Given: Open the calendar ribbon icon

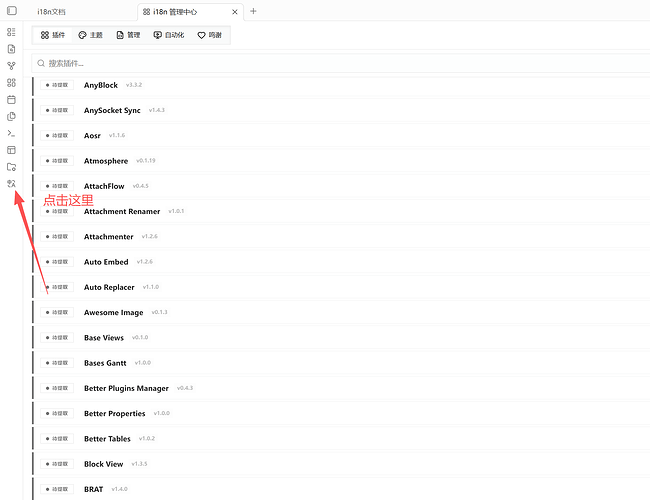Looking at the screenshot, I should (11, 100).
